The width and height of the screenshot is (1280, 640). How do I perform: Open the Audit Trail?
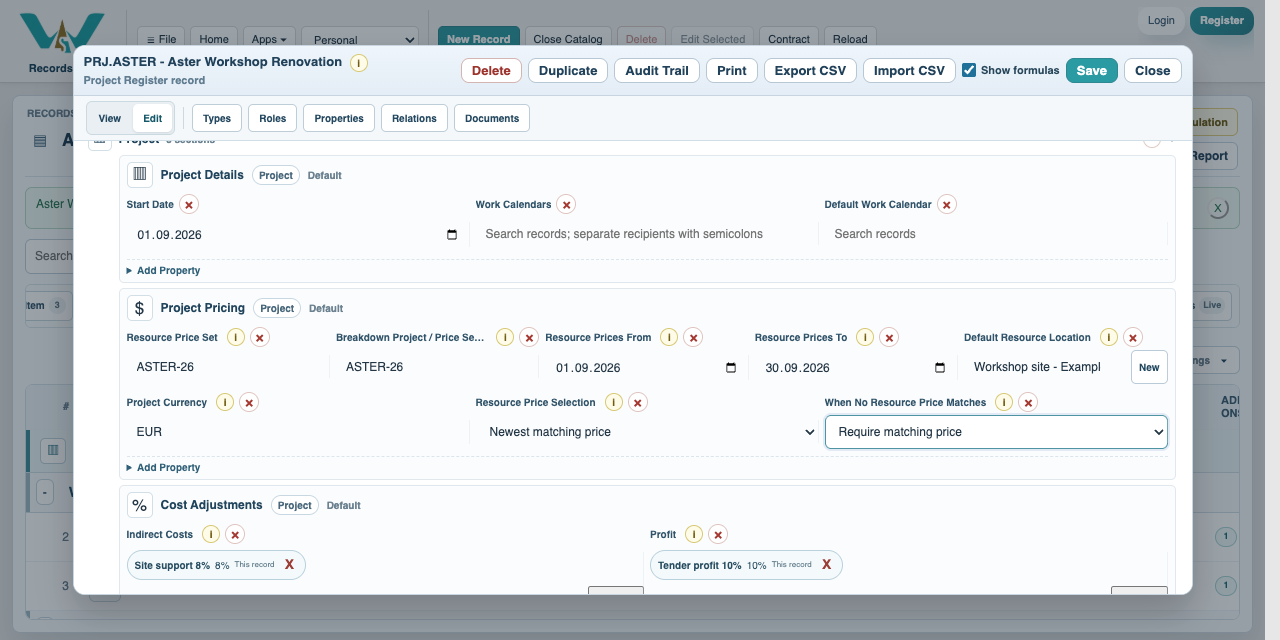[x=657, y=70]
